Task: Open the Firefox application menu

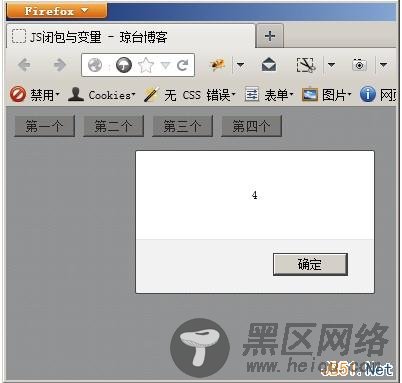Action: (x=57, y=11)
